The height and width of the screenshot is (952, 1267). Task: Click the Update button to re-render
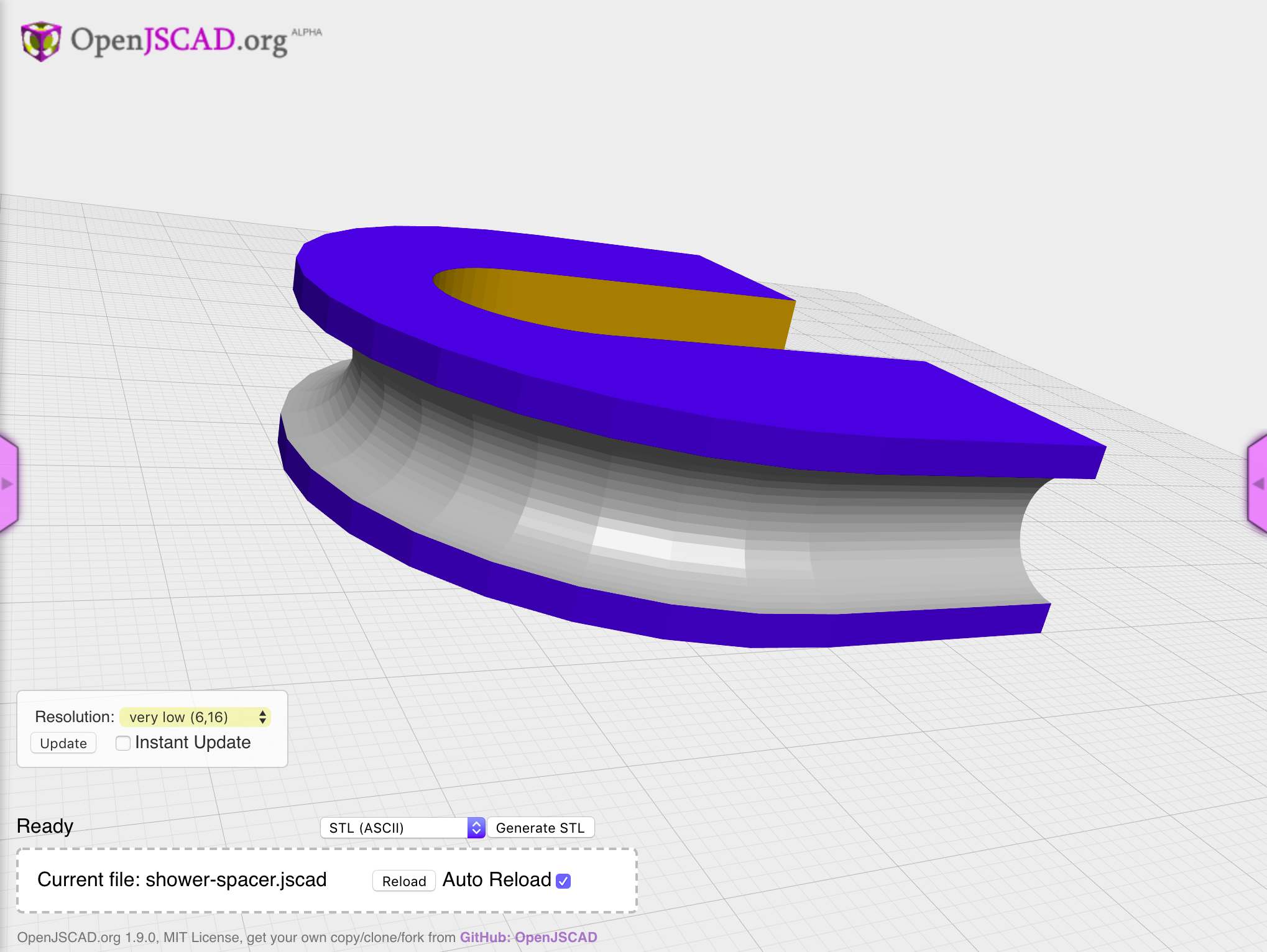point(62,743)
